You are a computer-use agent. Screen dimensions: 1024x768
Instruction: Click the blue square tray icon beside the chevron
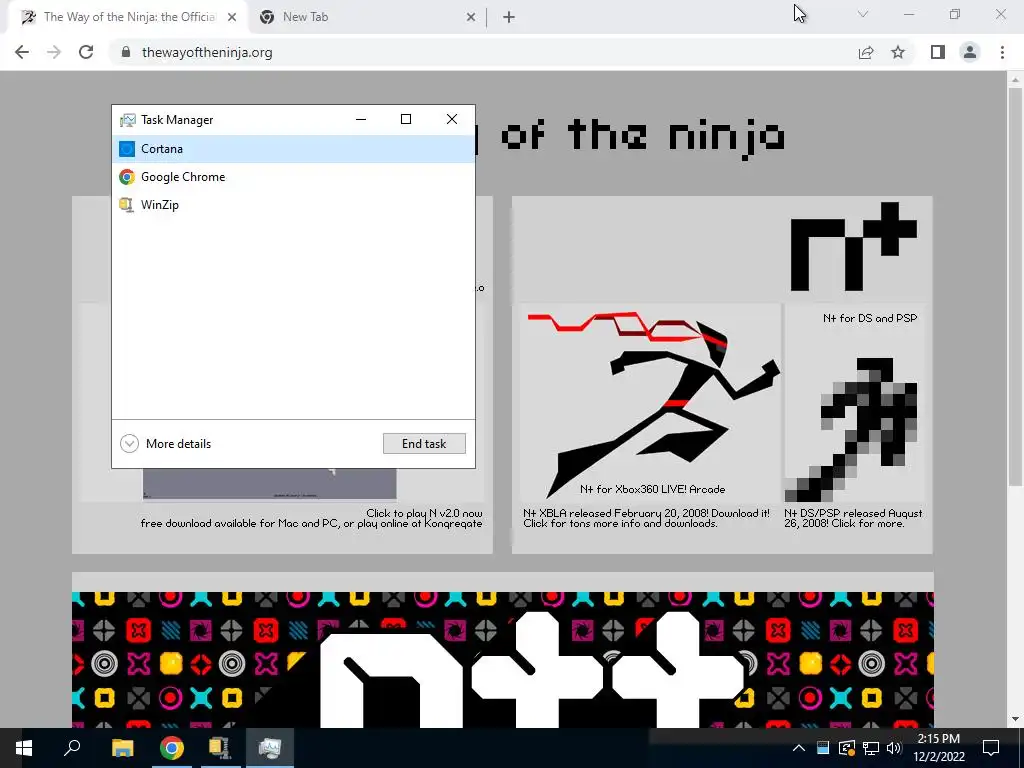(823, 748)
